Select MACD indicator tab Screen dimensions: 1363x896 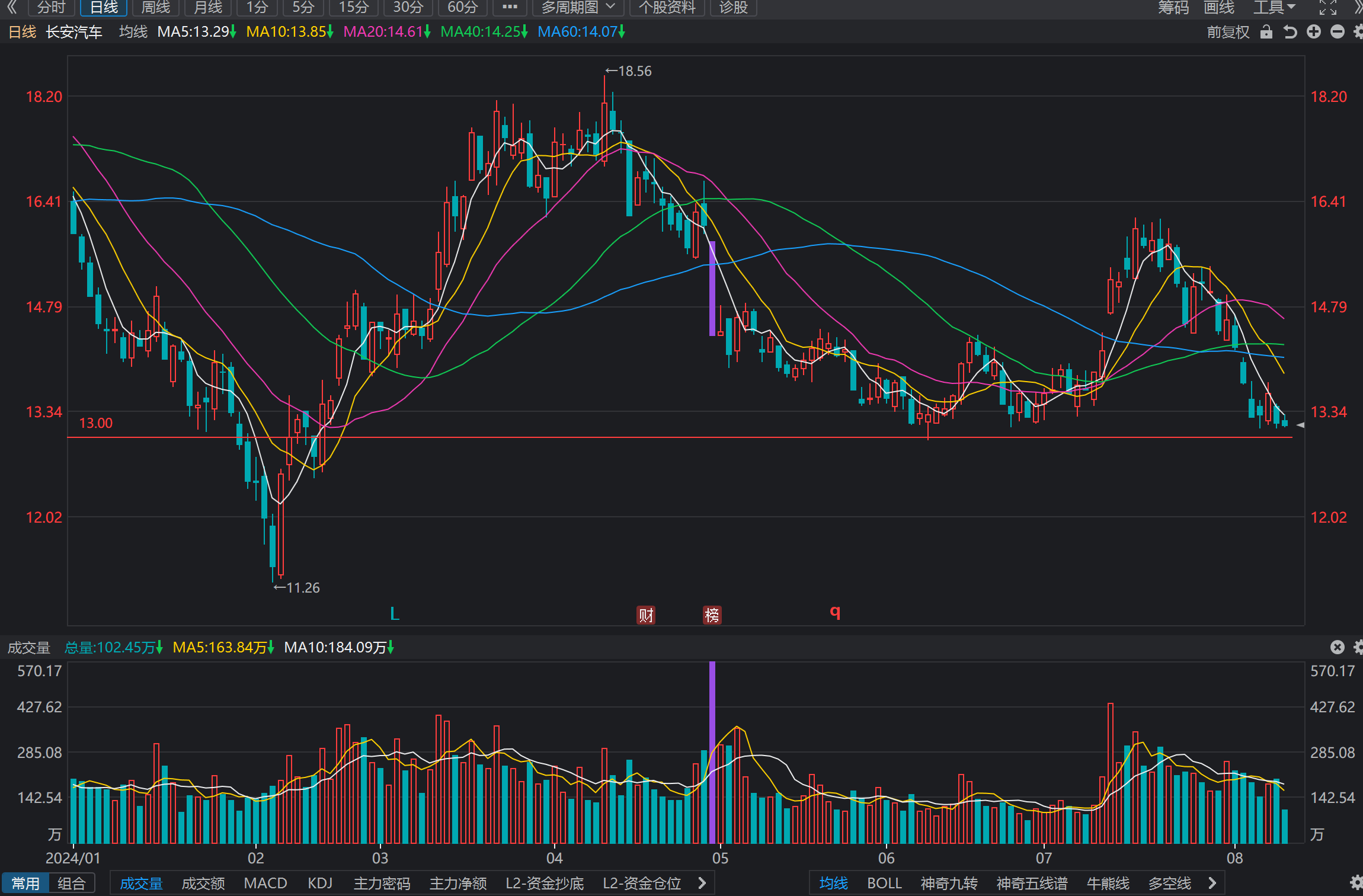265,884
